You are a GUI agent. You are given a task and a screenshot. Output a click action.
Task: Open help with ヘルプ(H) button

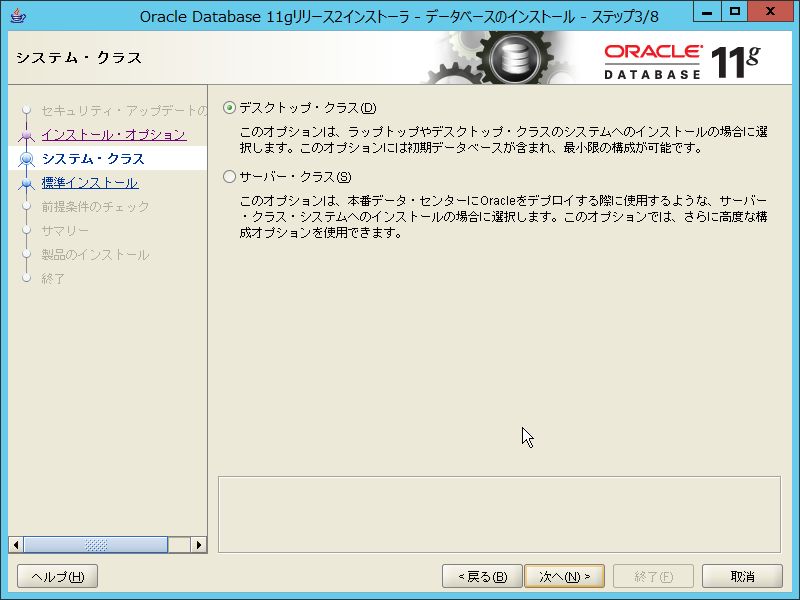pos(57,576)
